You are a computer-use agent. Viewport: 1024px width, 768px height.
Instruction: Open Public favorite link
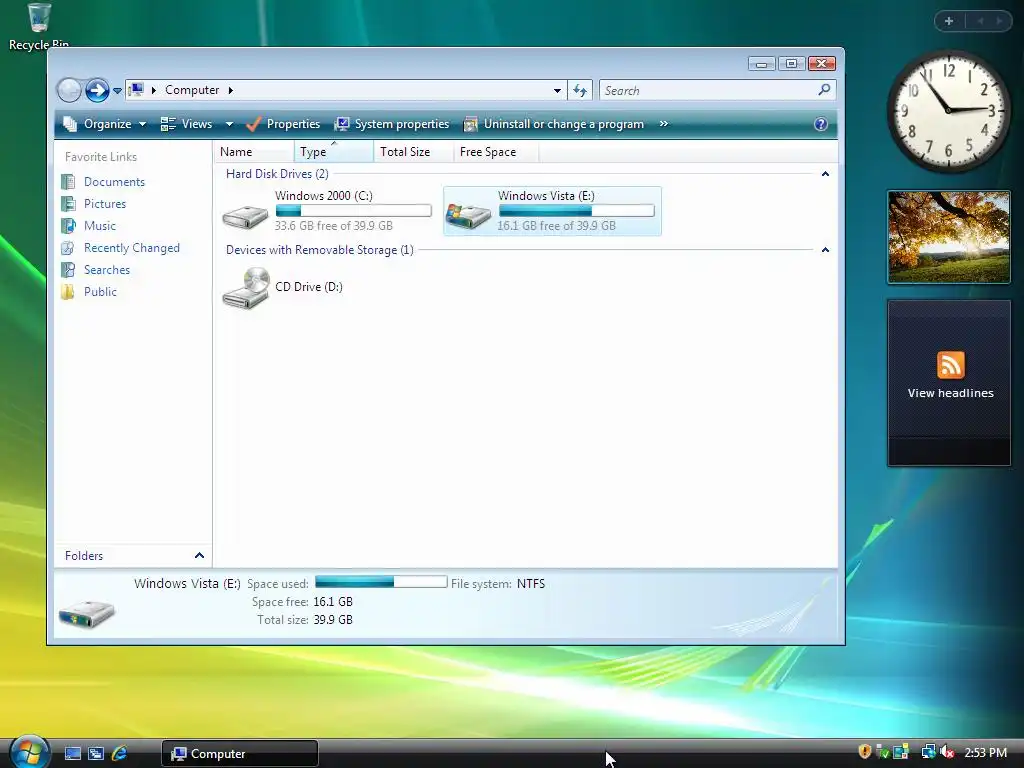pyautogui.click(x=100, y=292)
